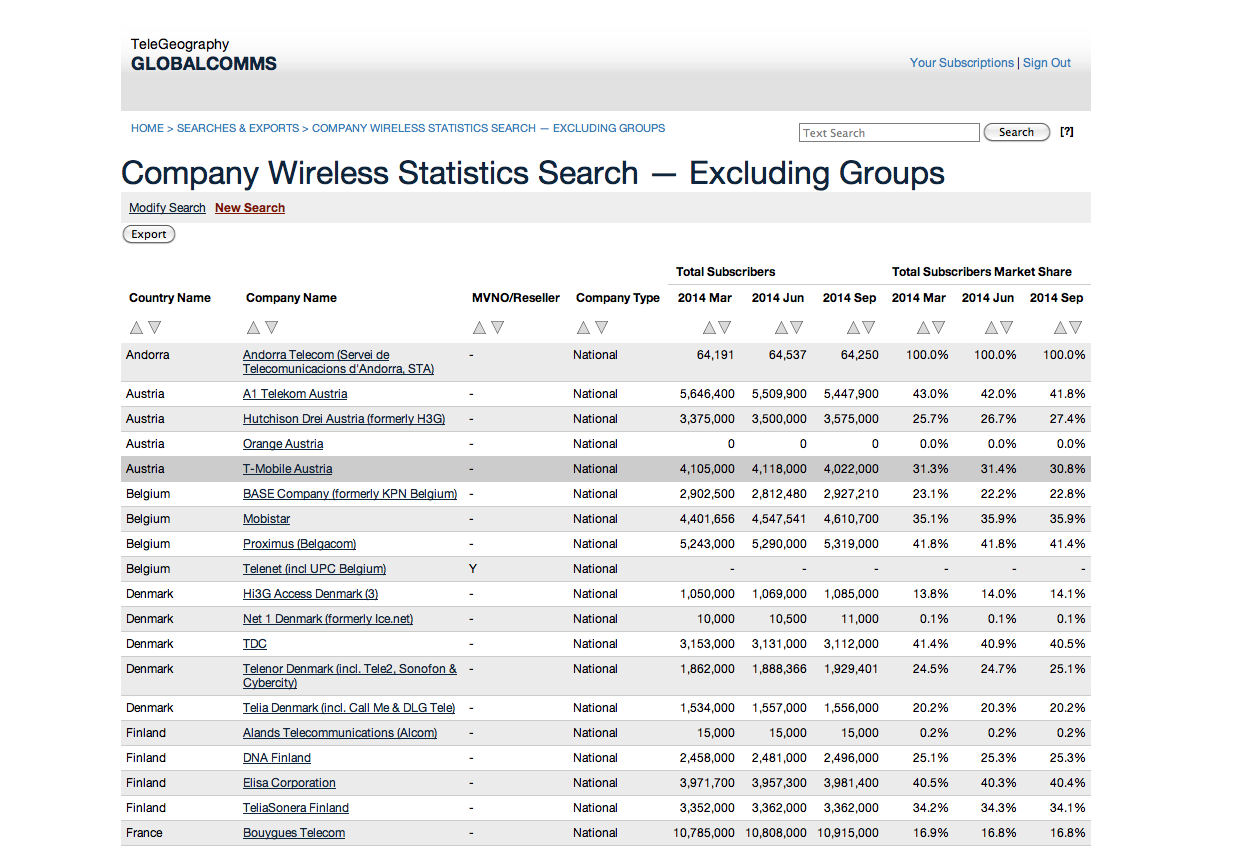
Task: Open Proximus (Belgacom) link
Action: click(x=300, y=544)
